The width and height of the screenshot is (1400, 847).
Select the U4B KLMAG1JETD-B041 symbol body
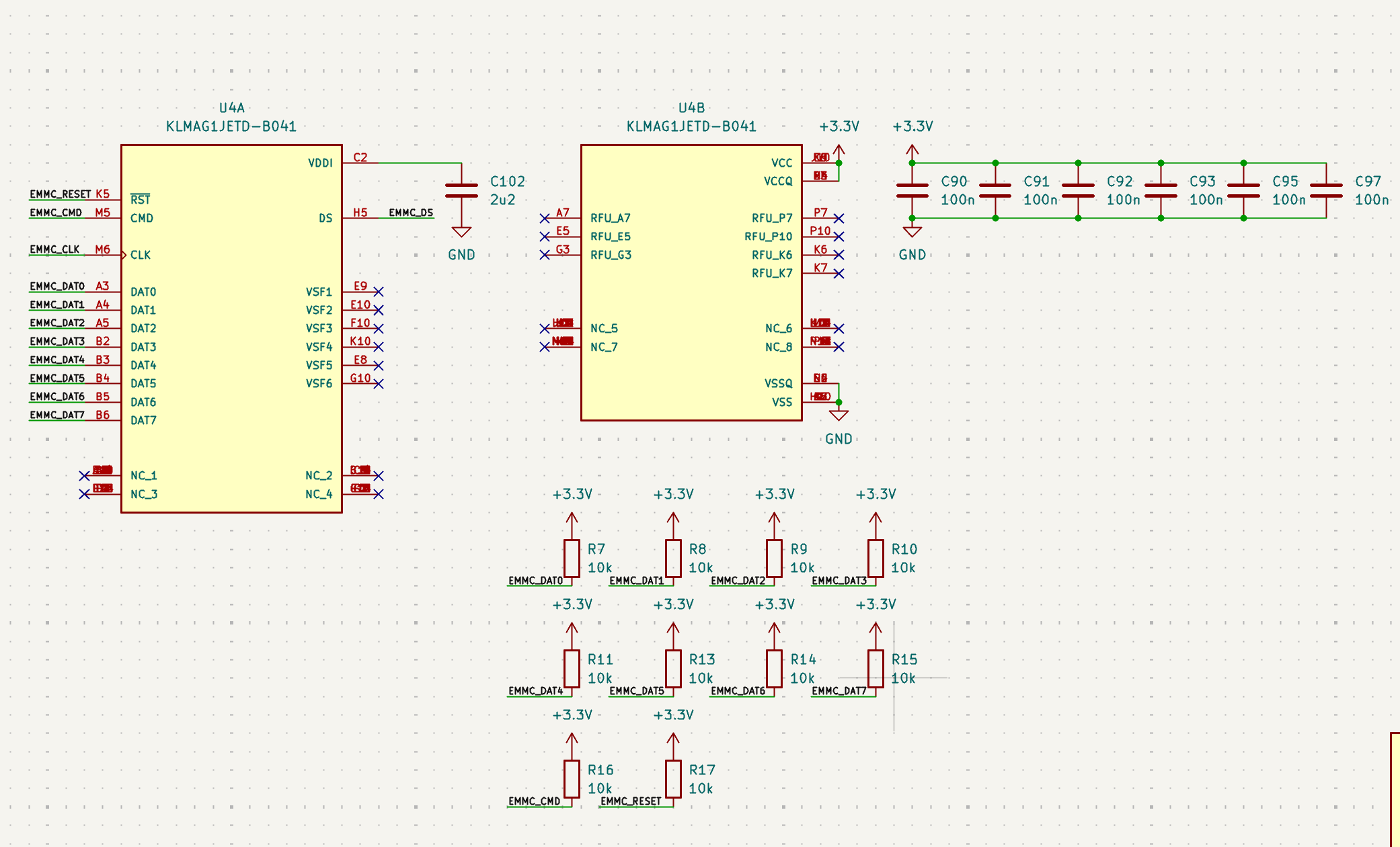tap(691, 282)
